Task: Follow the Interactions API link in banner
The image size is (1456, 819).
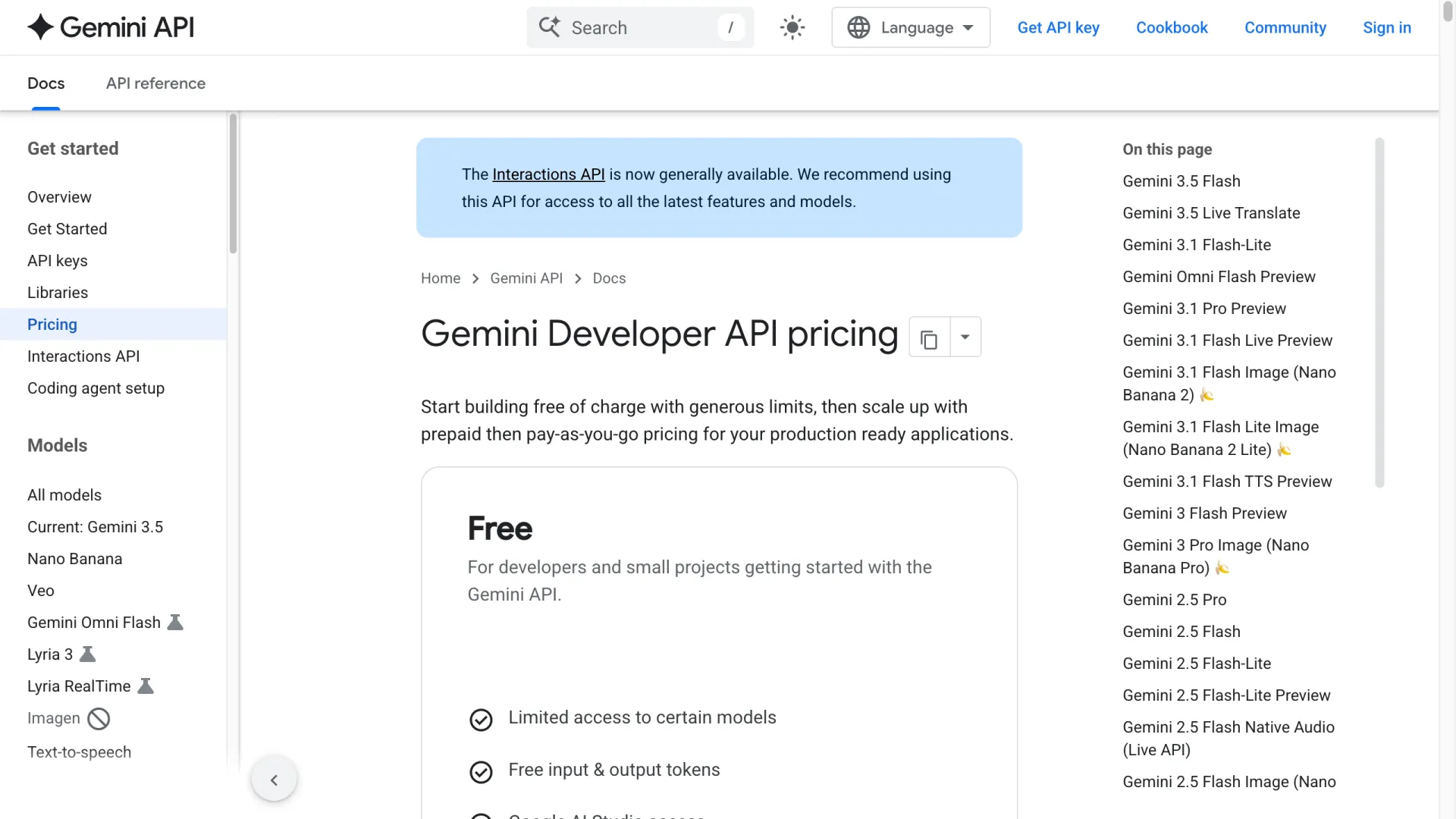Action: coord(548,174)
